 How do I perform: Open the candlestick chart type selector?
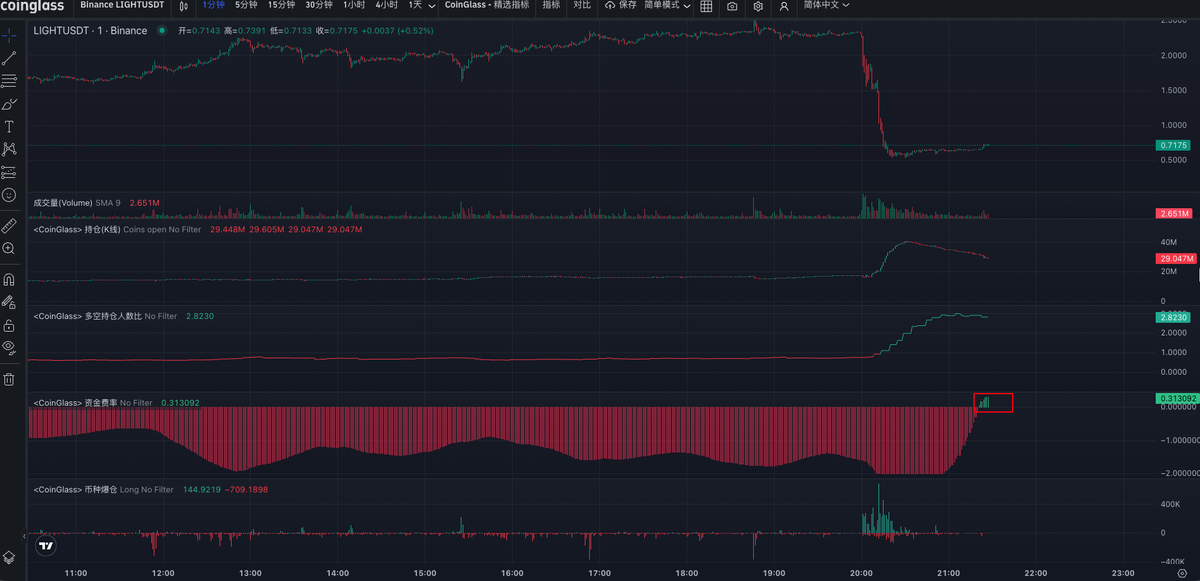point(183,5)
